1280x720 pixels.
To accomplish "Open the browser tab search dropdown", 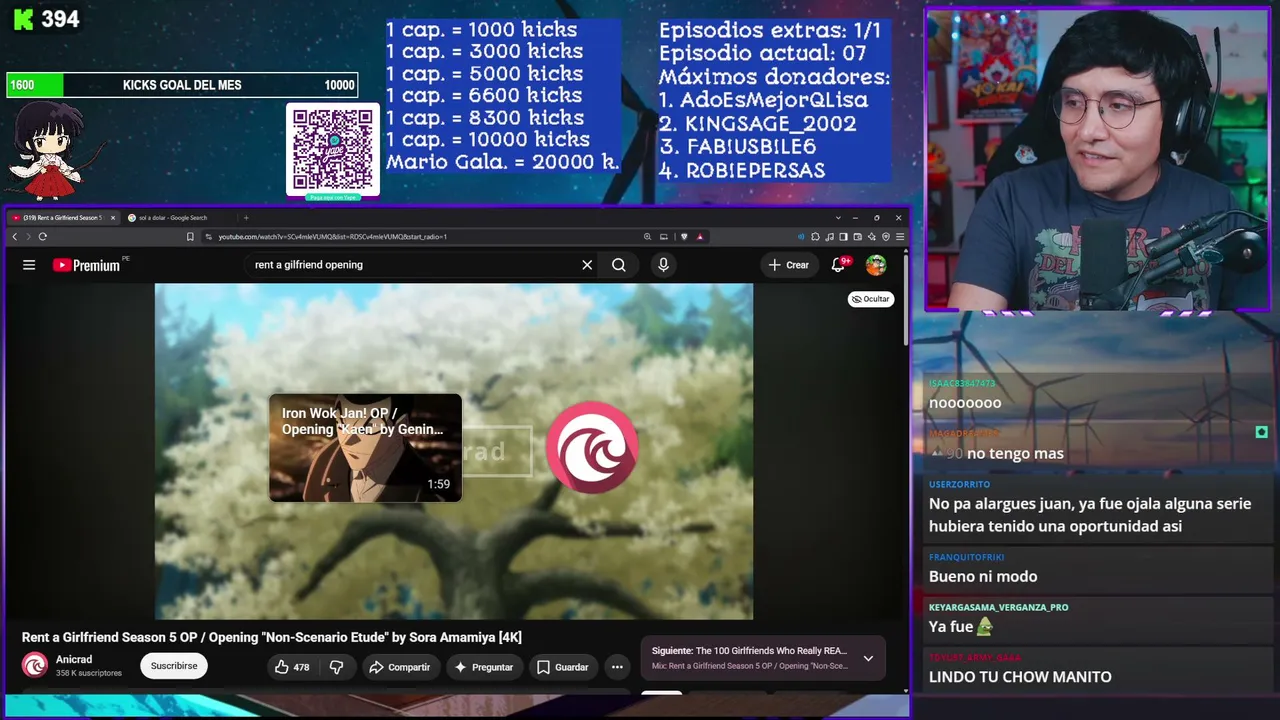I will (x=838, y=218).
